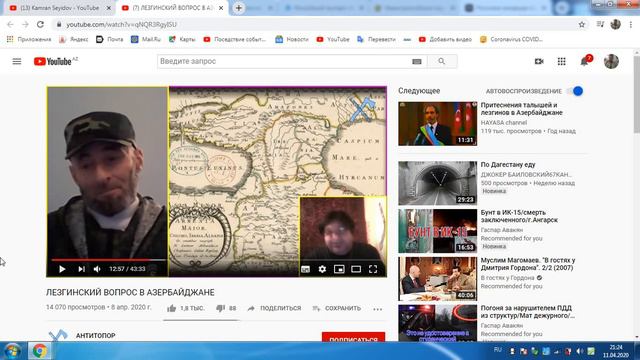Open Муслим Магомаев video title
This screenshot has height=360, width=640.
point(528,264)
